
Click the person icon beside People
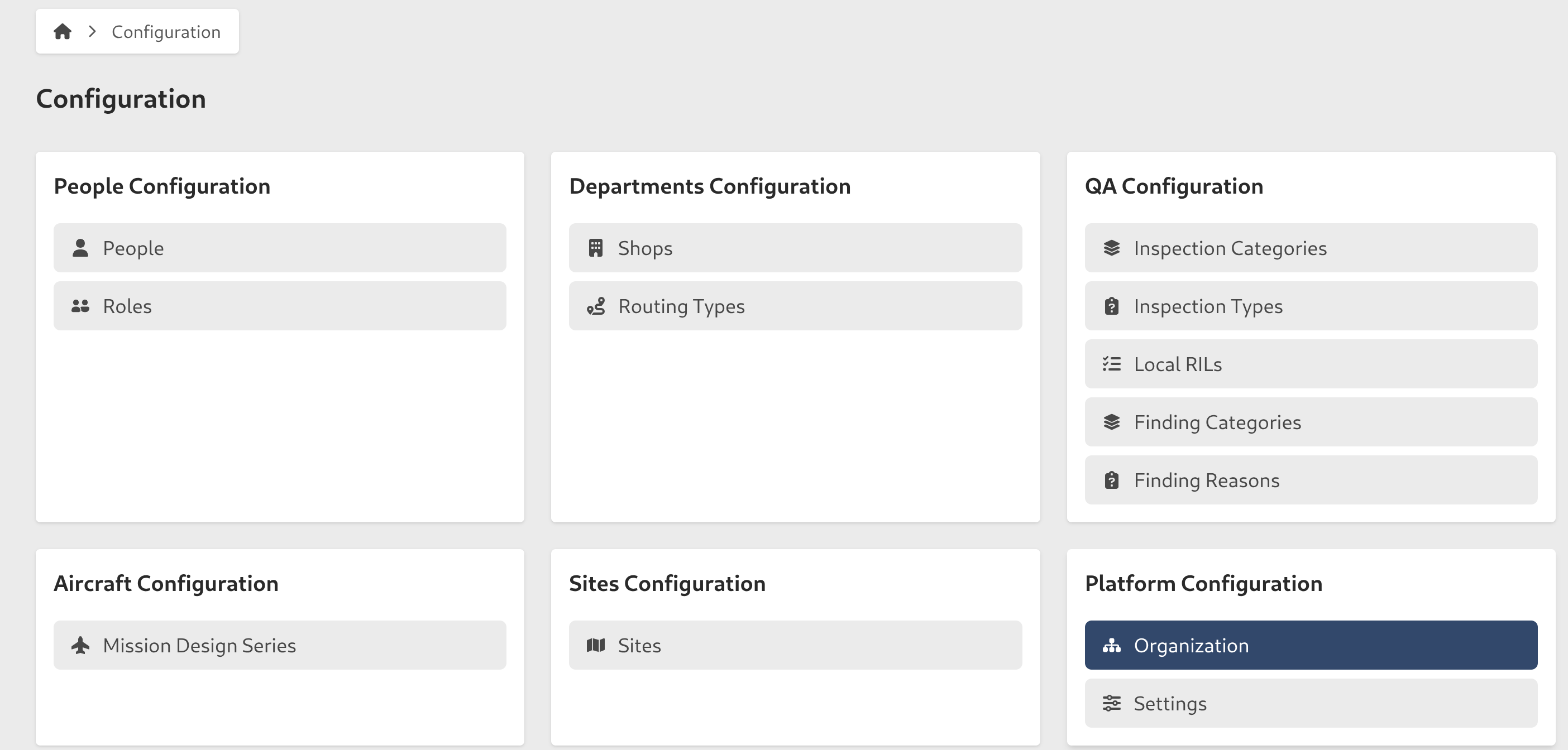click(x=80, y=248)
